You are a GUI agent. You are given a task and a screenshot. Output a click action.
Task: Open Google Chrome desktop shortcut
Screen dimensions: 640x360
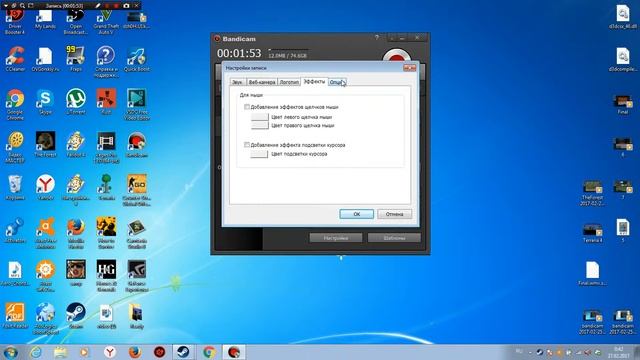(x=15, y=104)
